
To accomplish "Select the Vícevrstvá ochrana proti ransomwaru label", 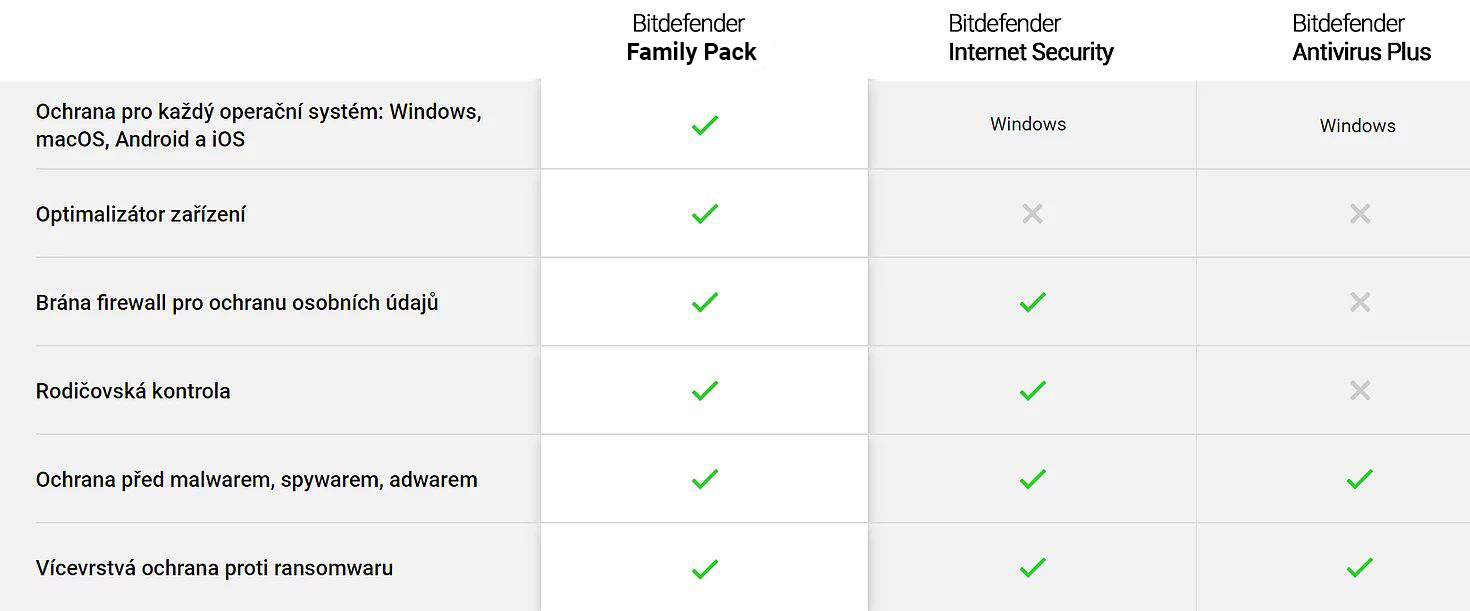I will [214, 568].
